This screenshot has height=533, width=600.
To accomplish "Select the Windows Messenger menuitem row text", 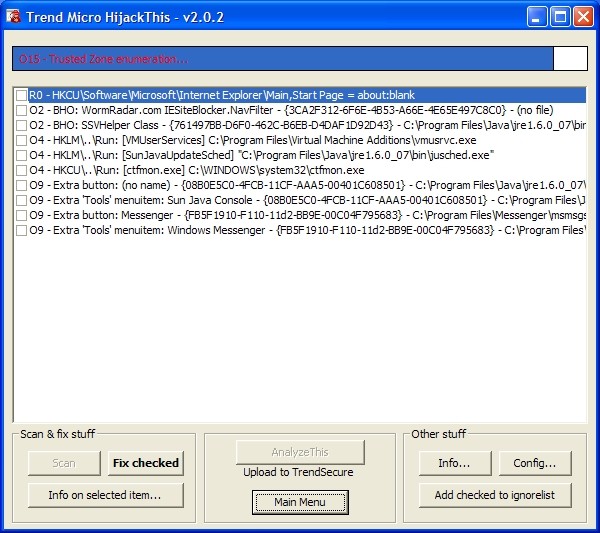I will [307, 230].
